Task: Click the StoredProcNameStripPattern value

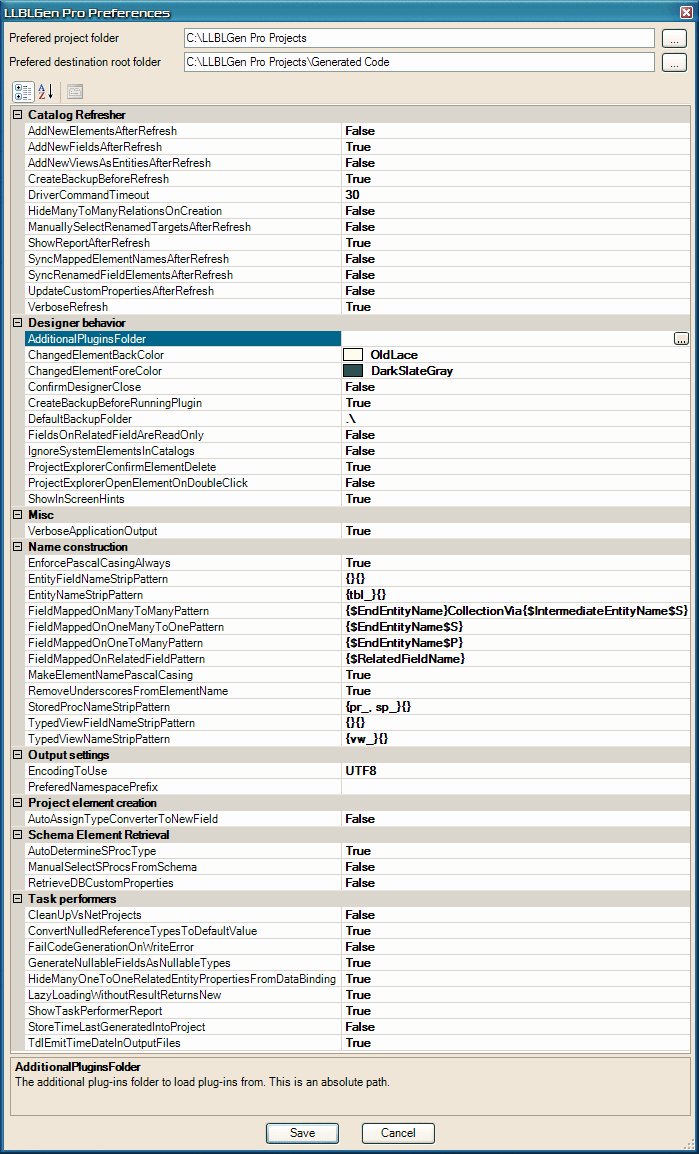Action: [378, 707]
